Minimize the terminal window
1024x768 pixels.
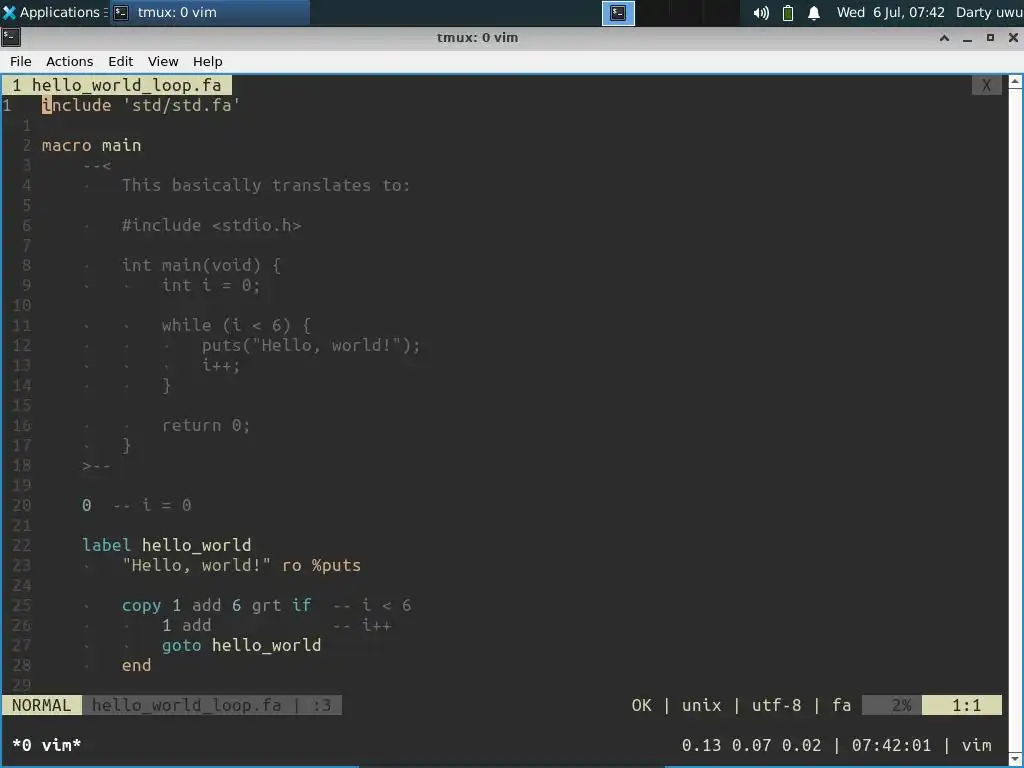pos(967,38)
